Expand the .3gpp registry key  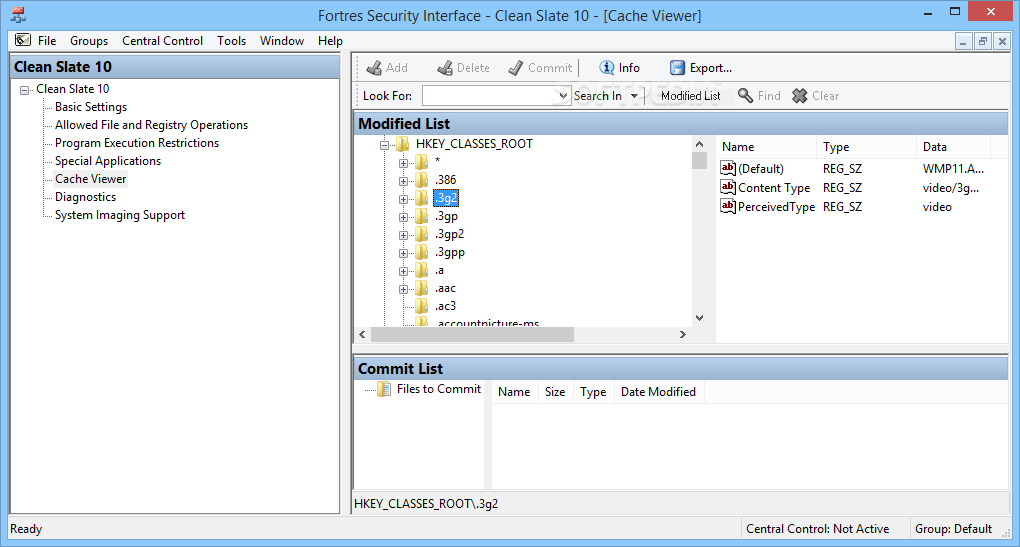[x=403, y=253]
